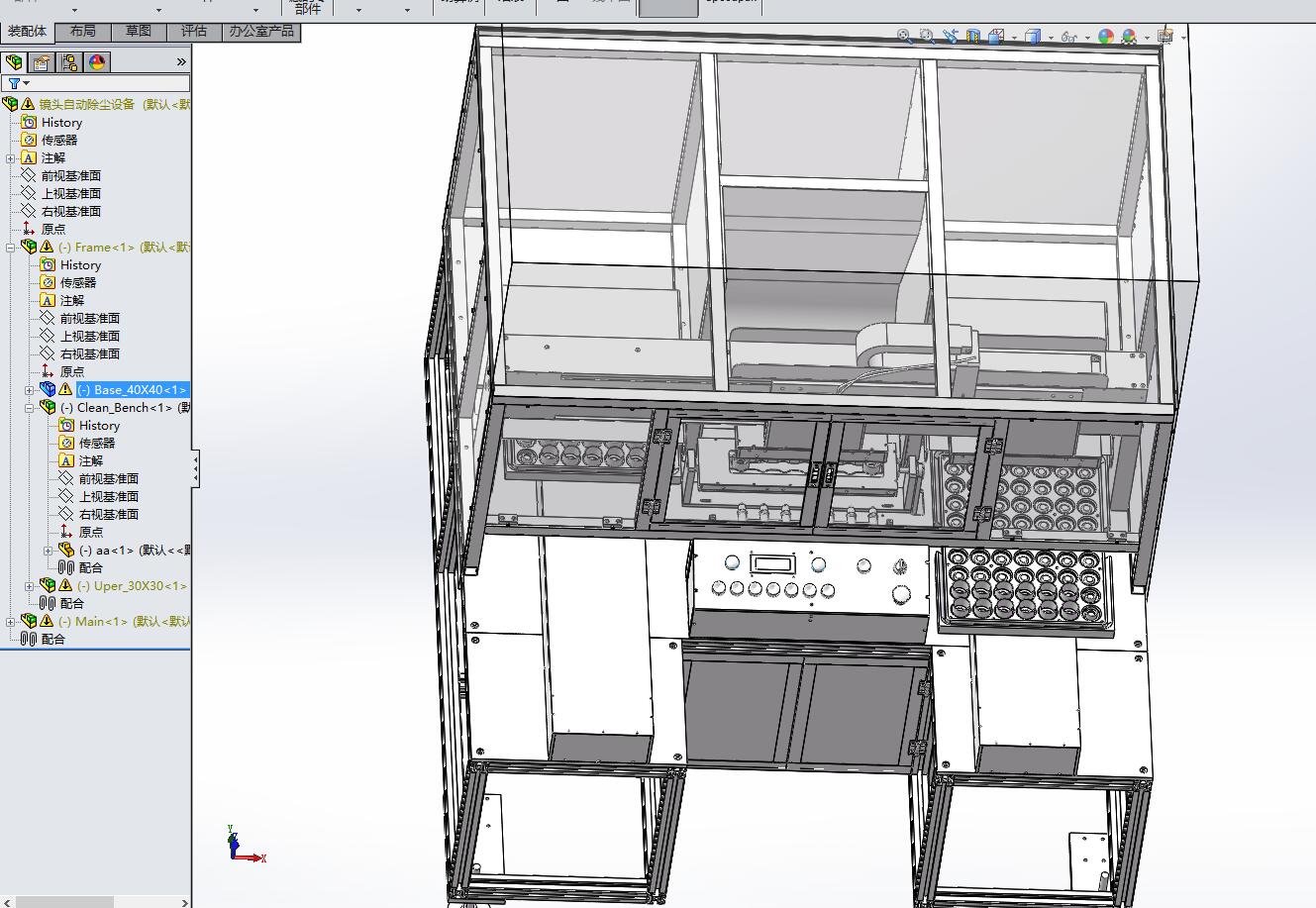Image resolution: width=1316 pixels, height=908 pixels.
Task: Activate the Section View tool
Action: point(972,37)
